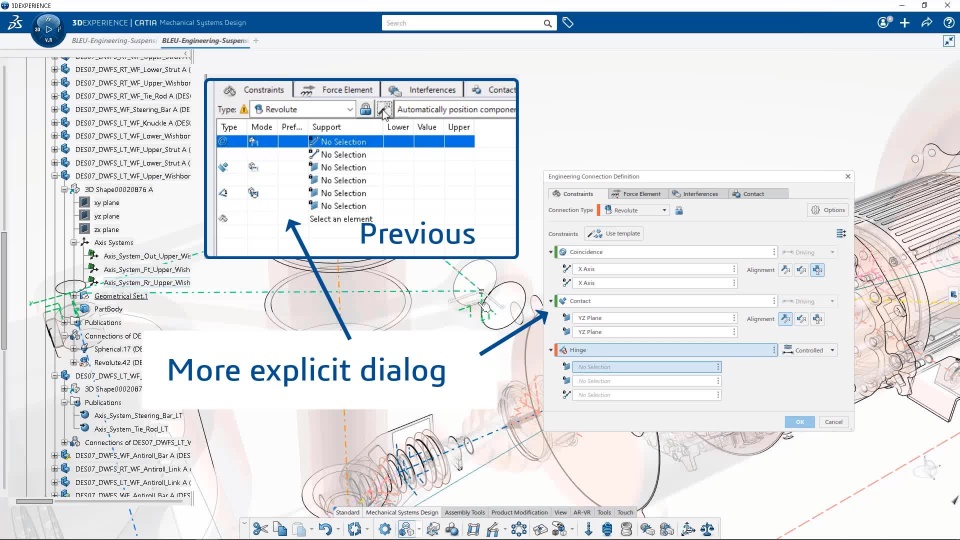The height and width of the screenshot is (540, 960).
Task: Click the horizontal scrollbar under the tree
Action: coord(34,501)
